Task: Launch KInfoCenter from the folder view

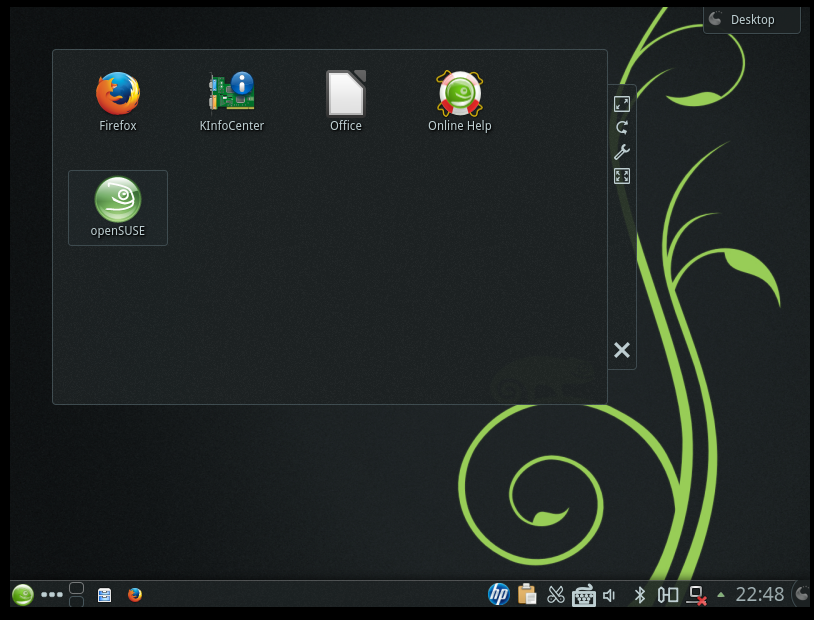Action: click(232, 102)
